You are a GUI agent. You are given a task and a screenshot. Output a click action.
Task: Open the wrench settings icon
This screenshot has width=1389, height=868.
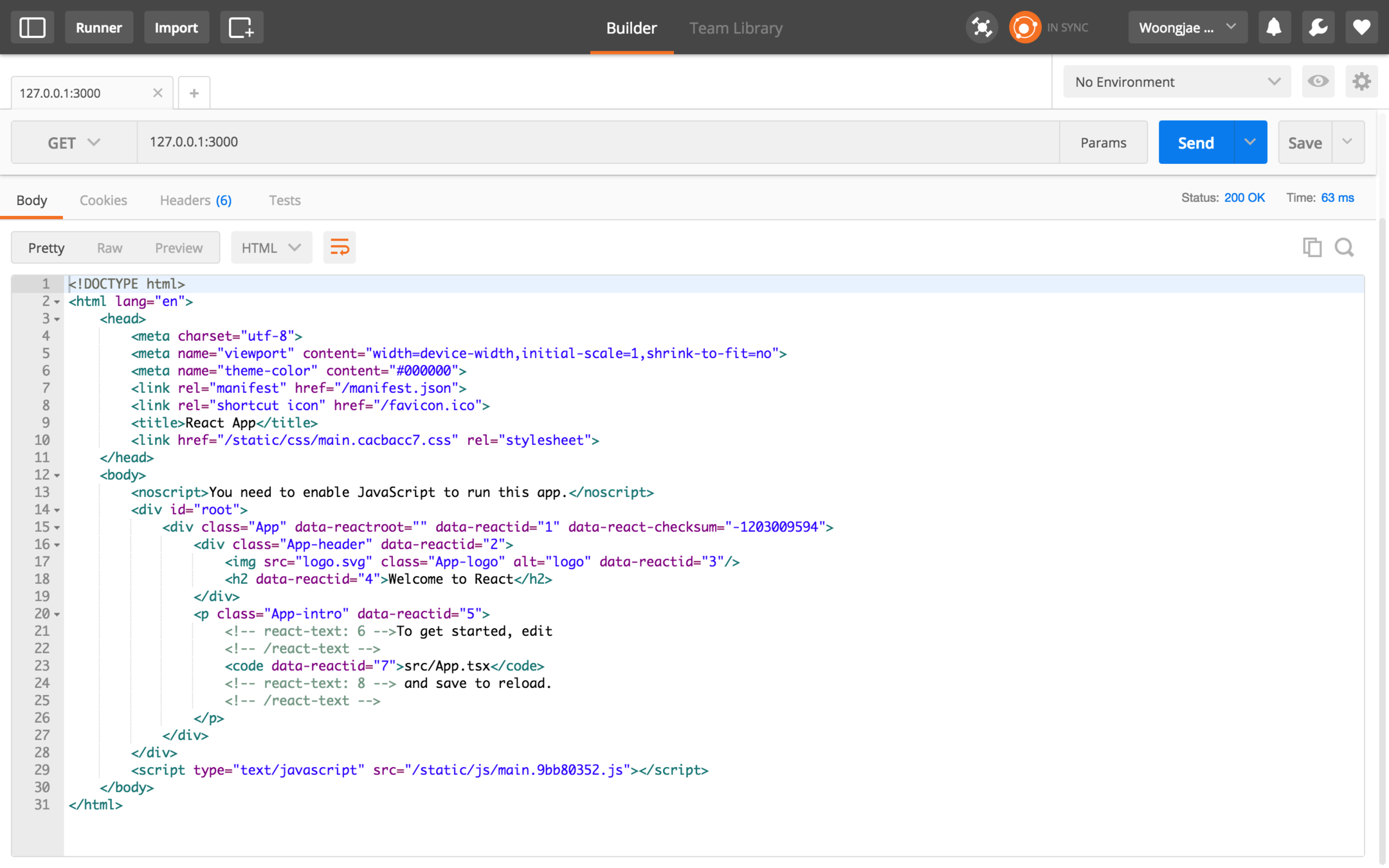(x=1318, y=28)
